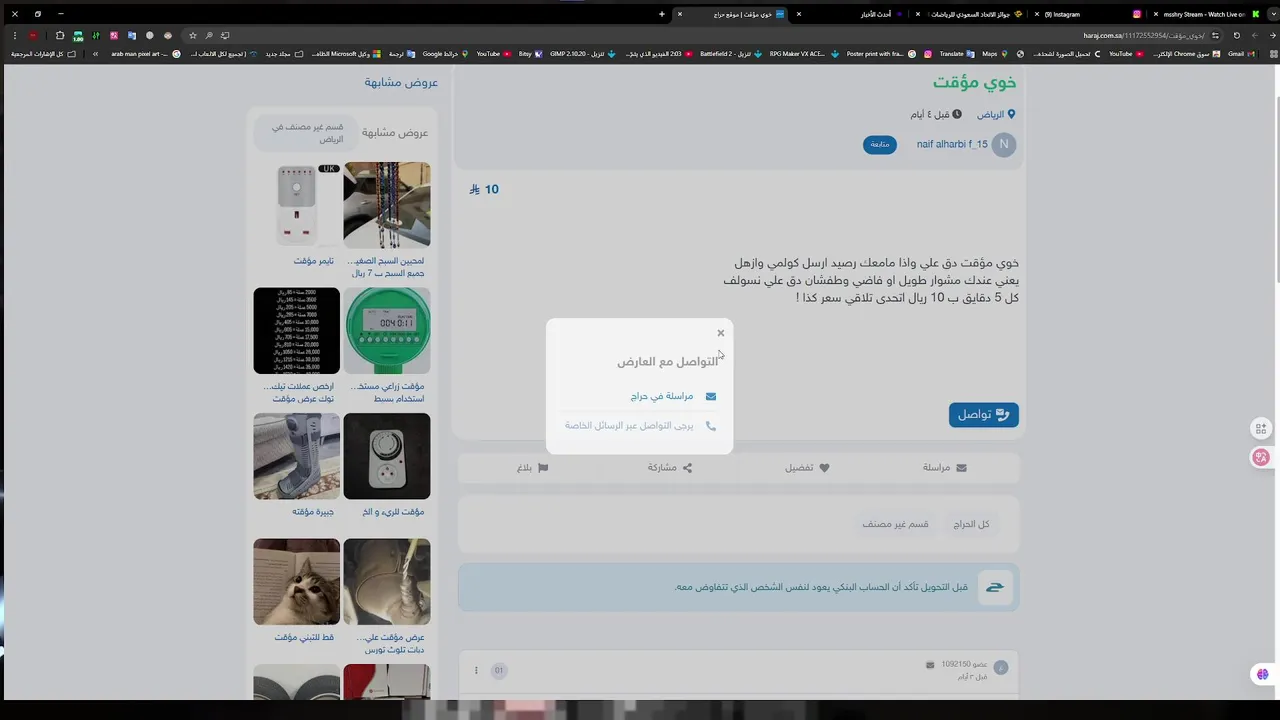Open Chrome three-dot menu

point(14,35)
